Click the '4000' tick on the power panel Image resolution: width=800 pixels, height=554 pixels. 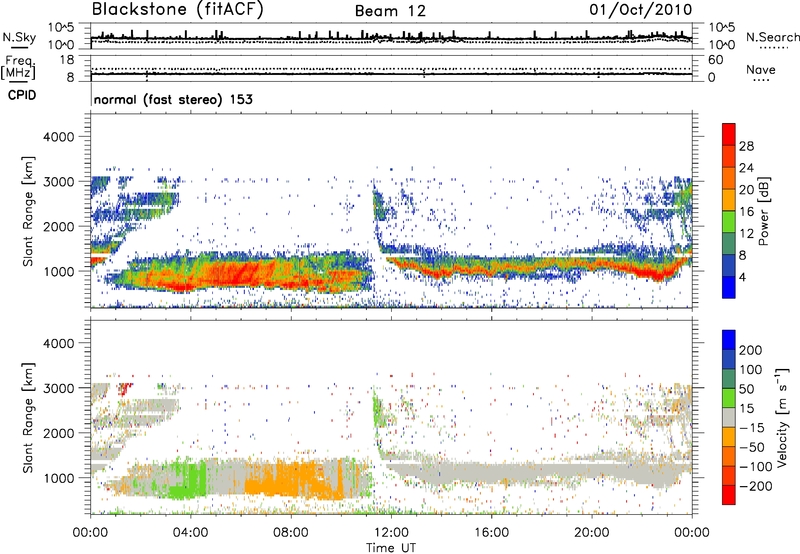pos(58,137)
